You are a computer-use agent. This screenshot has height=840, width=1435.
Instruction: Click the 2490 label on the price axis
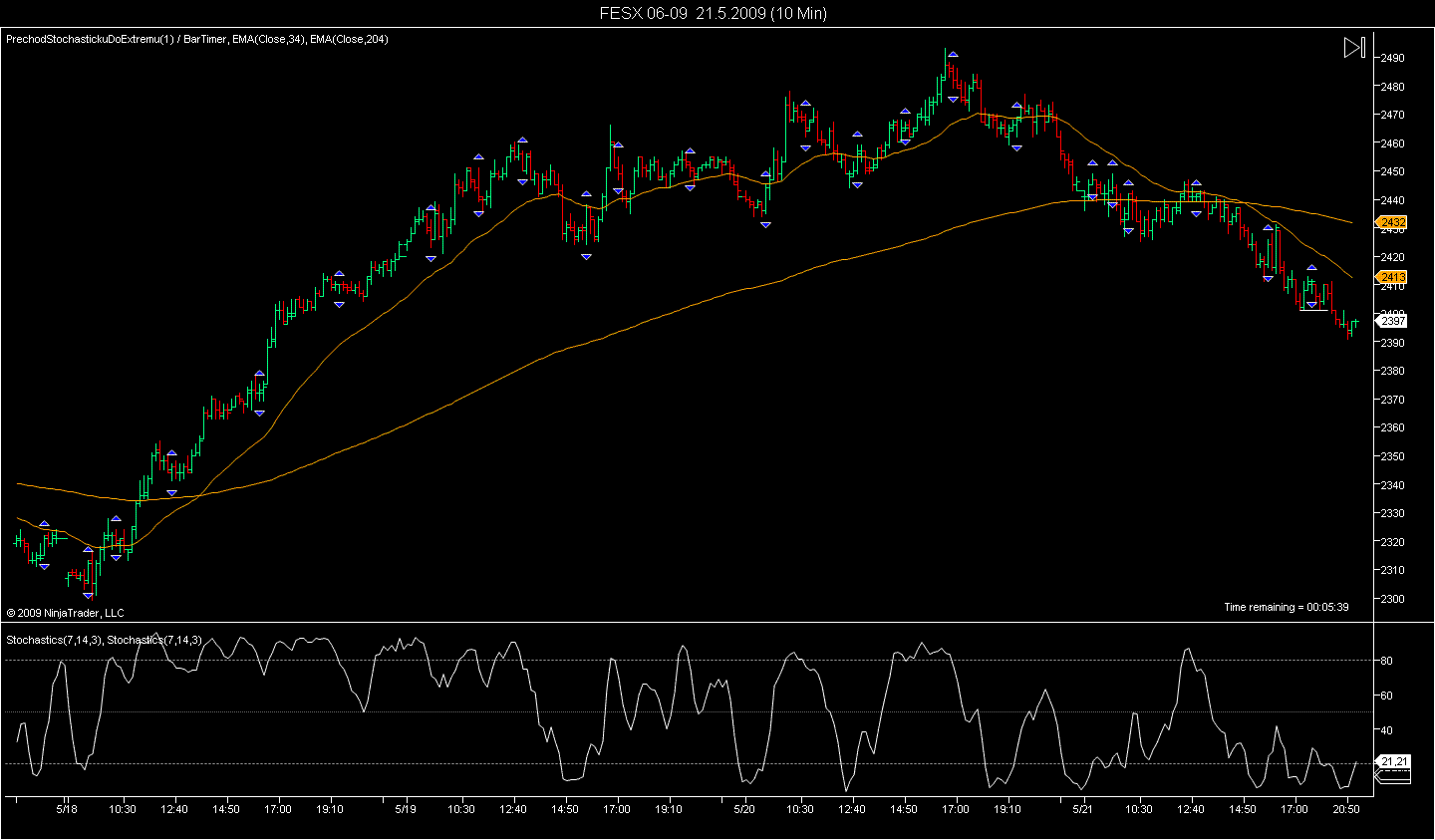click(1392, 58)
